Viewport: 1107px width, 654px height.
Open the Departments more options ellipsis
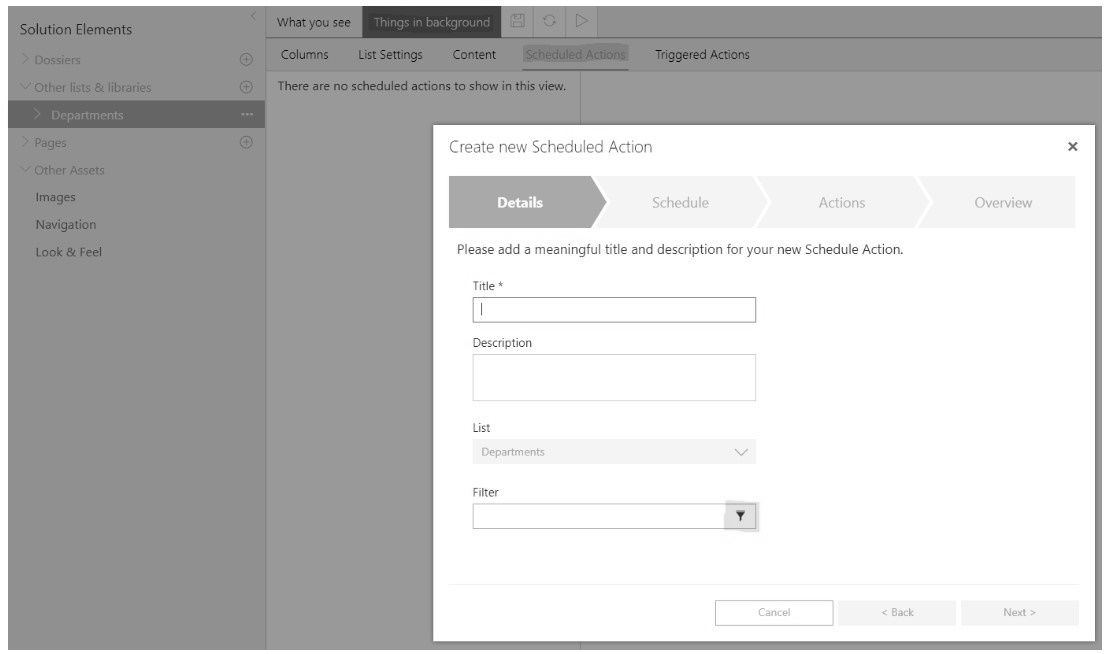(x=245, y=115)
